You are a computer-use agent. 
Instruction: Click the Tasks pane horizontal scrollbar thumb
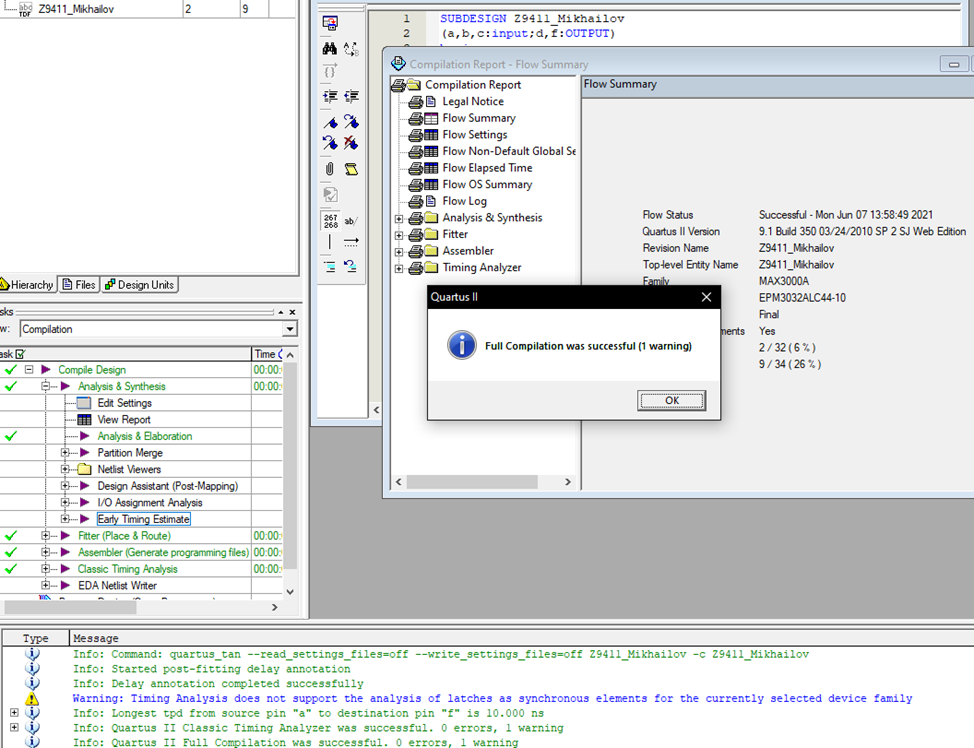coord(70,608)
